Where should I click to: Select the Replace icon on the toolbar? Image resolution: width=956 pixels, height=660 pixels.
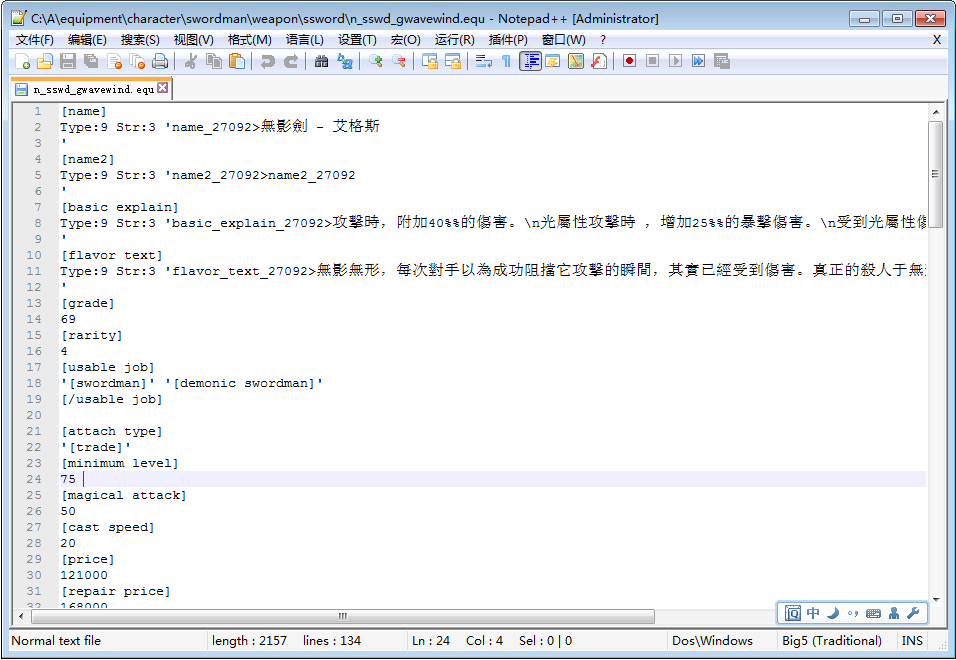(346, 60)
